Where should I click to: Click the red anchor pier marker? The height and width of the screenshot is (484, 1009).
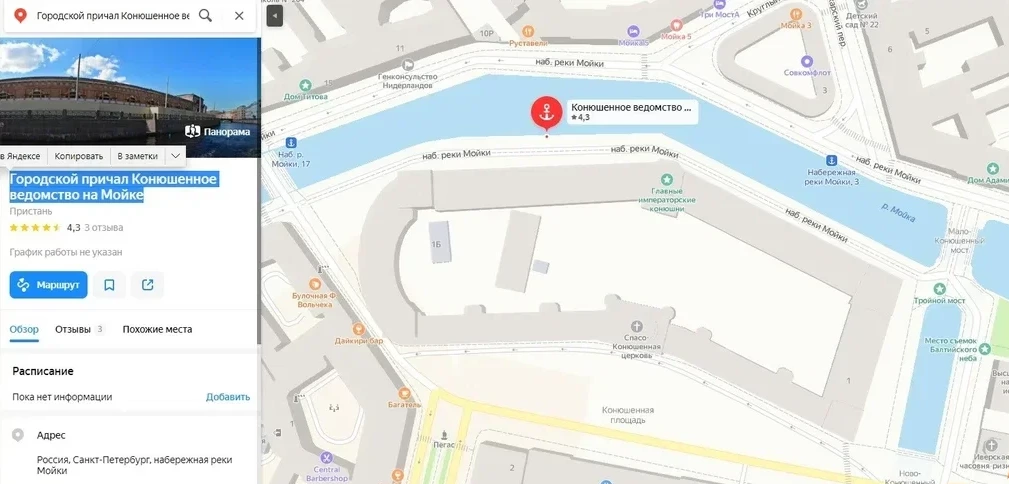pos(546,111)
